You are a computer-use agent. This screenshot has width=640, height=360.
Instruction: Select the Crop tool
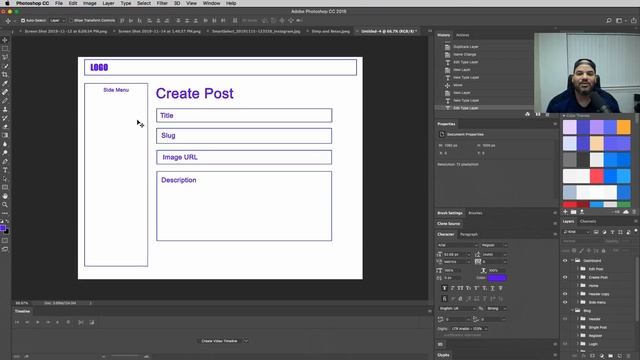click(5, 75)
